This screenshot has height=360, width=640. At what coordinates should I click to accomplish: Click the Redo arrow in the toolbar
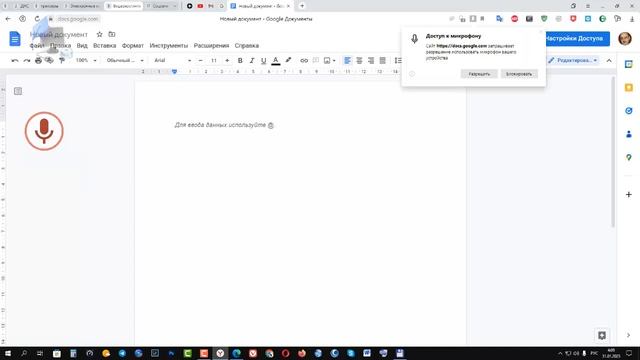tap(27, 60)
